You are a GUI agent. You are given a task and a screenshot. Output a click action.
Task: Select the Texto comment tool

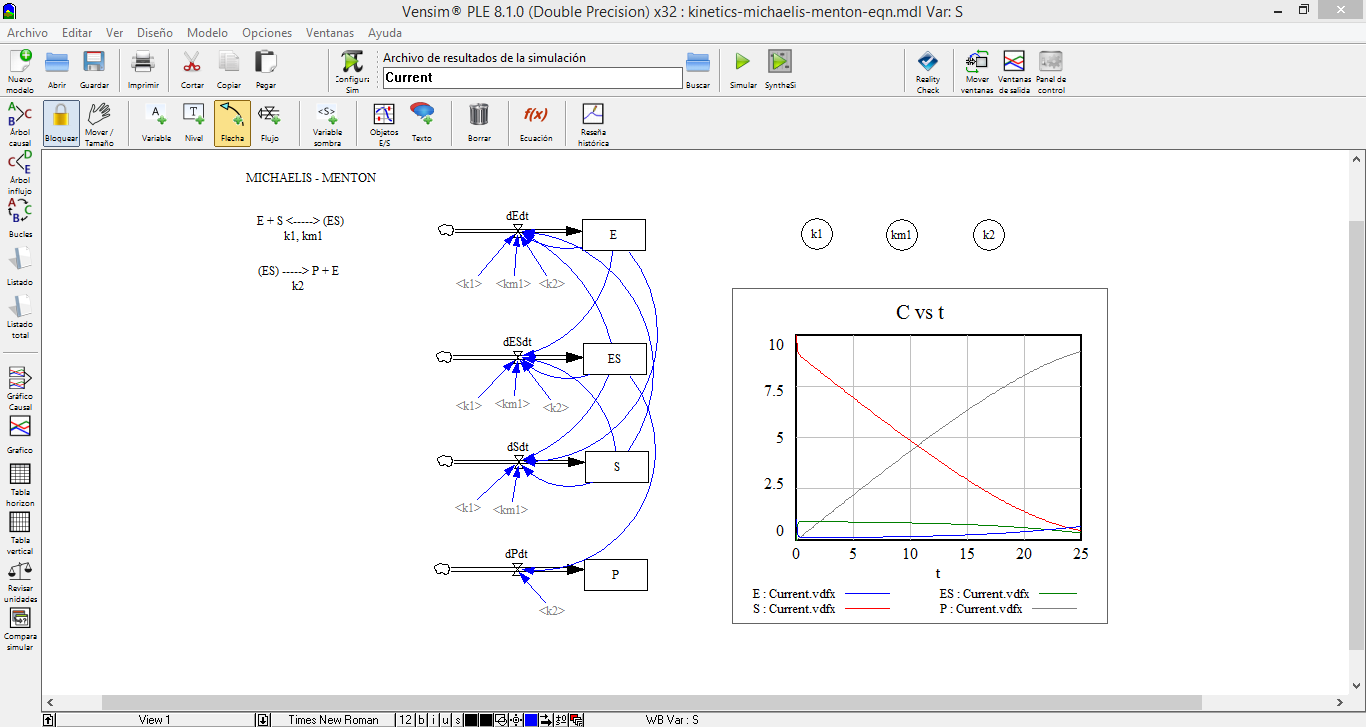click(x=422, y=123)
